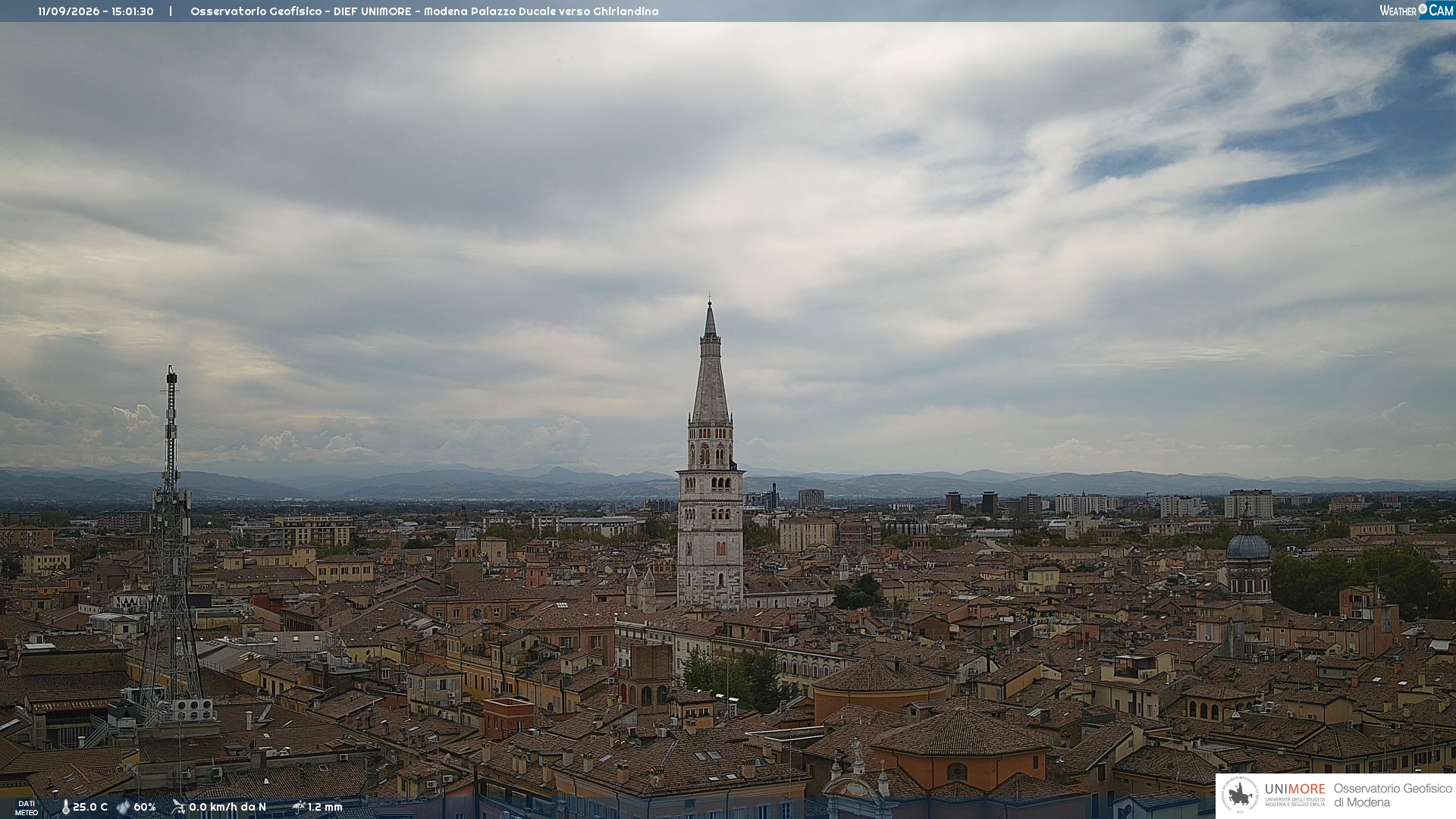Click the 0.0 km/h da N wind reading
Image resolution: width=1456 pixels, height=819 pixels.
pos(227,808)
